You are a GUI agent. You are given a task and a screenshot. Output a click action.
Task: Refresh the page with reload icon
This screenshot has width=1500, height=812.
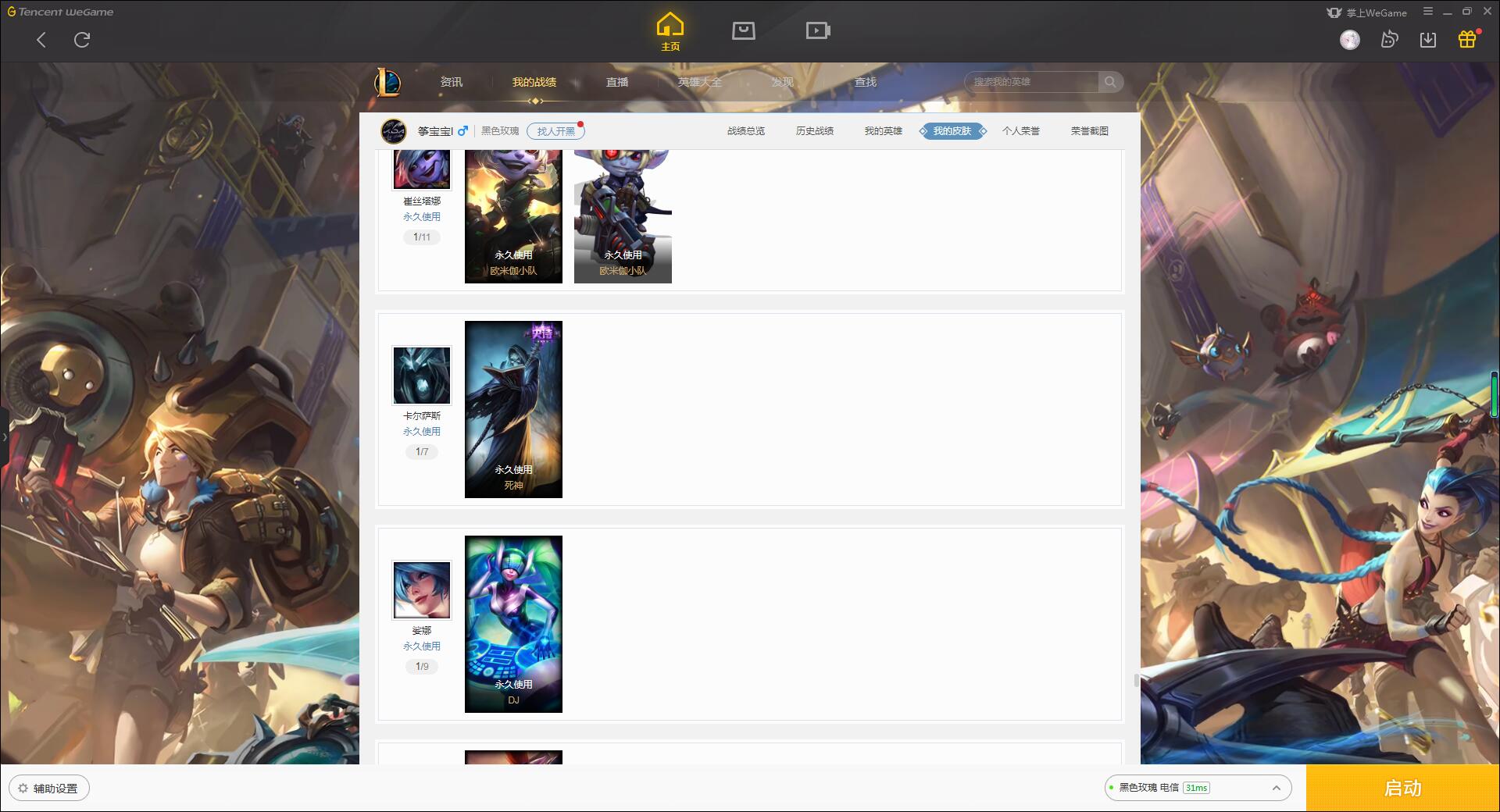[x=82, y=40]
